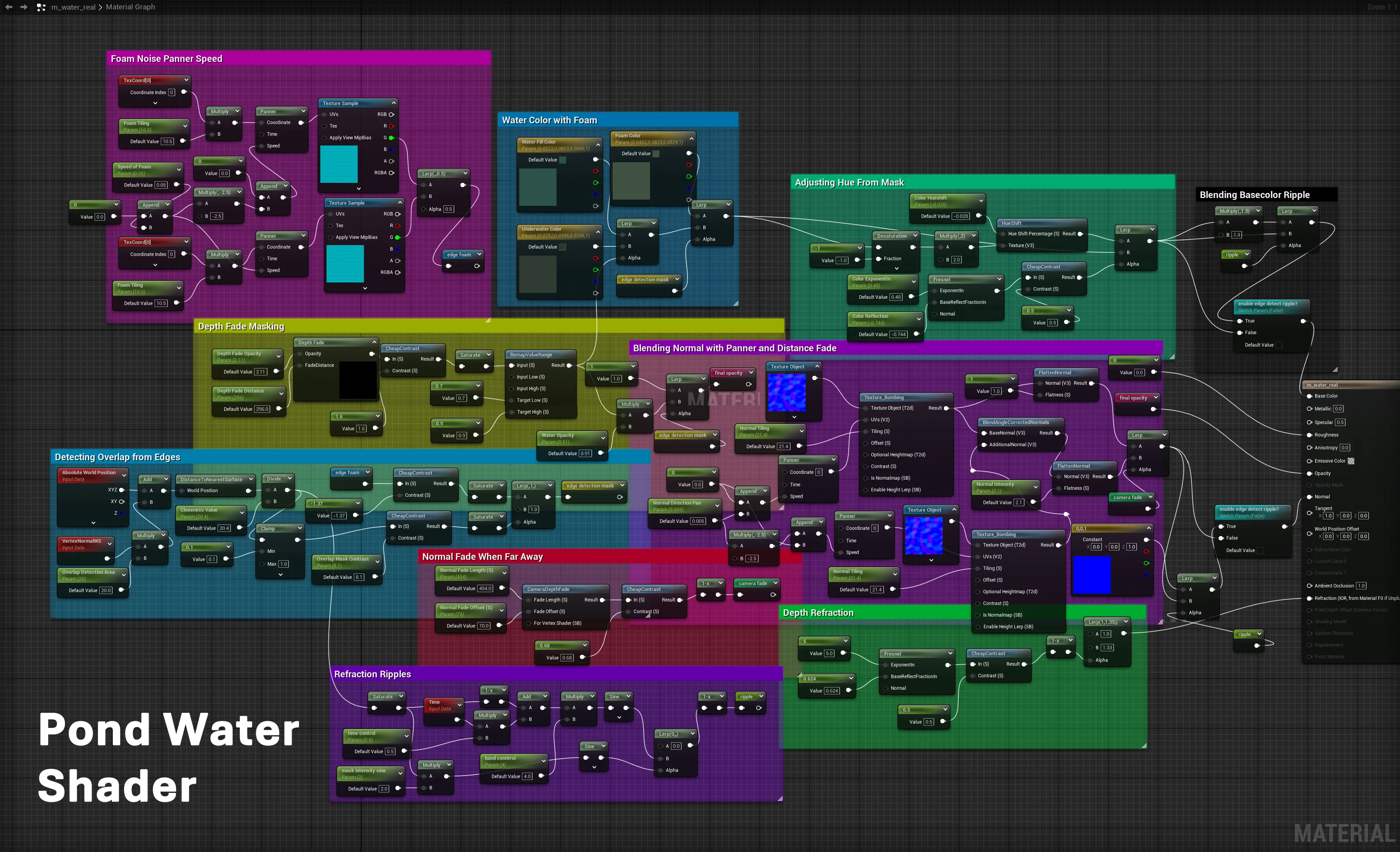Select the Foam Noise Panner Speed comment title

(167, 58)
